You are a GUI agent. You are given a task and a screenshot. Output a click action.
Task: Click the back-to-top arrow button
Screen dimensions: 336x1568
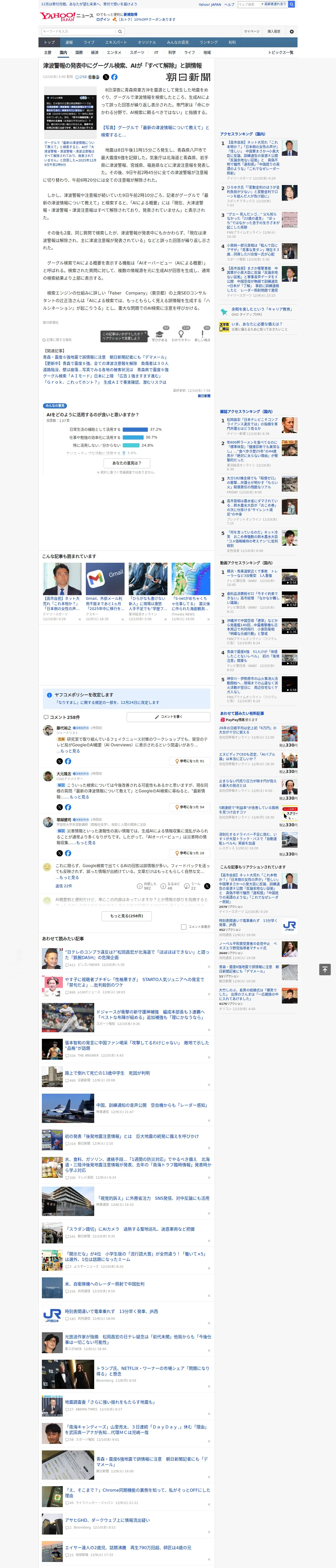(325, 969)
